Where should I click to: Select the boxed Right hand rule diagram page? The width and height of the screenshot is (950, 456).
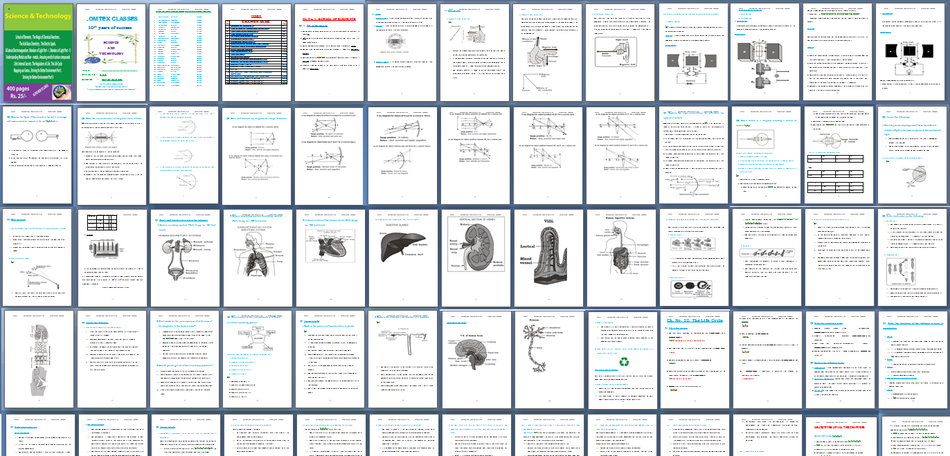[x=620, y=52]
